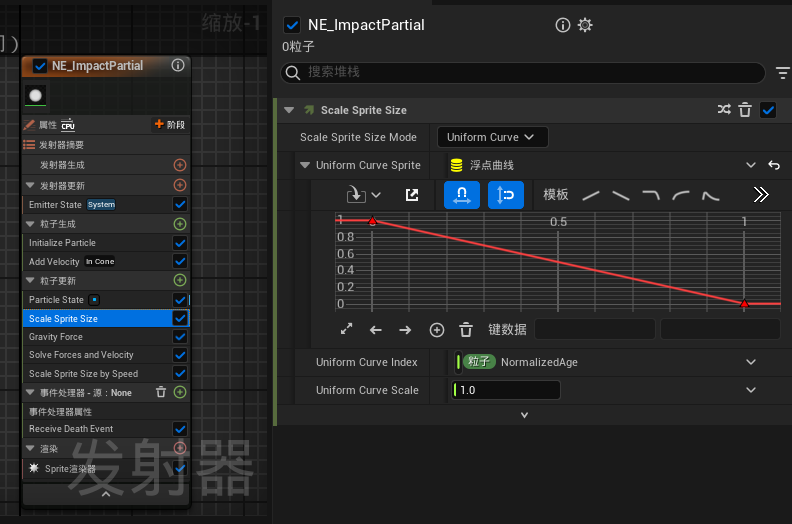Toggle vertical axis snapping button
The image size is (792, 524).
coord(506,195)
